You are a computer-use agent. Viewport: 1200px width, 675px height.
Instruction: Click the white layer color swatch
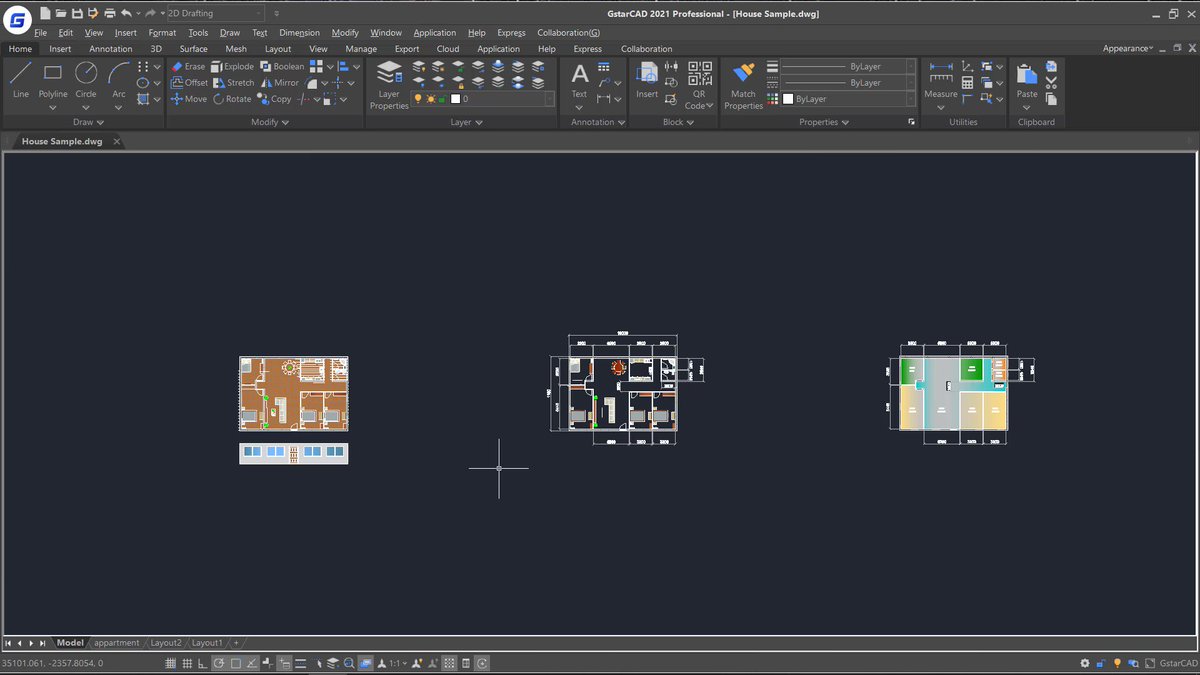[x=456, y=99]
